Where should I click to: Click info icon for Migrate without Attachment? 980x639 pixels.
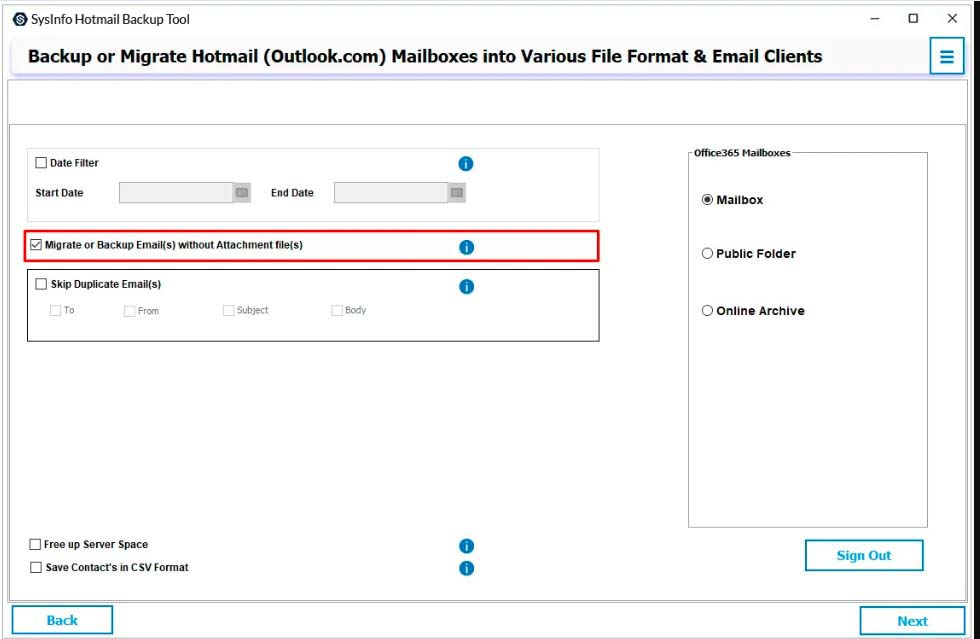point(466,247)
